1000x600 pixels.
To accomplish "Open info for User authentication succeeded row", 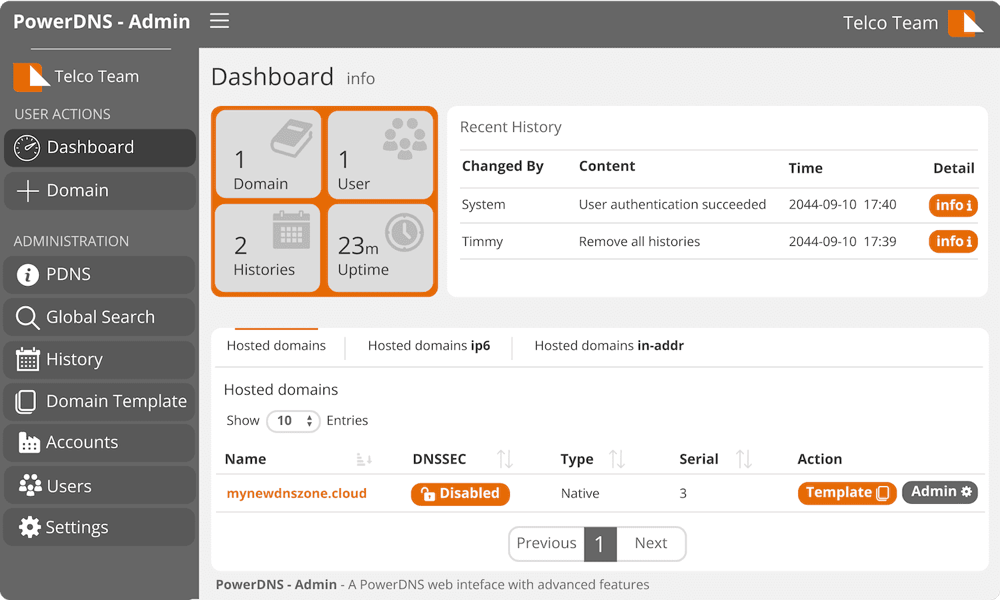I will tap(953, 205).
